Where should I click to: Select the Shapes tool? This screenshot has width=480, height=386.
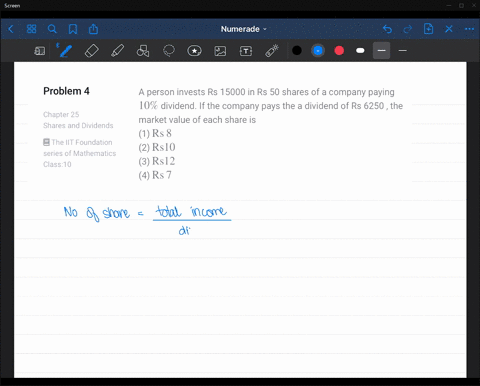click(143, 51)
